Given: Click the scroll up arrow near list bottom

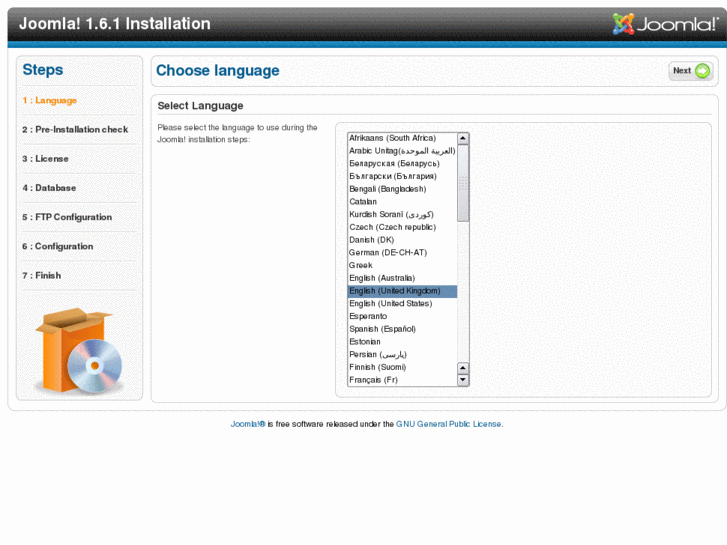Looking at the screenshot, I should pyautogui.click(x=463, y=368).
